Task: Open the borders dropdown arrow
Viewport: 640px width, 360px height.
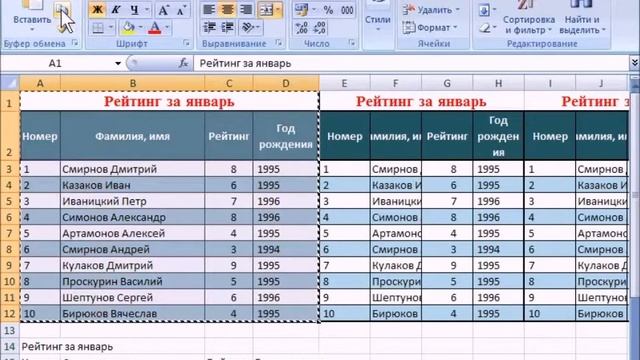Action: click(x=111, y=28)
